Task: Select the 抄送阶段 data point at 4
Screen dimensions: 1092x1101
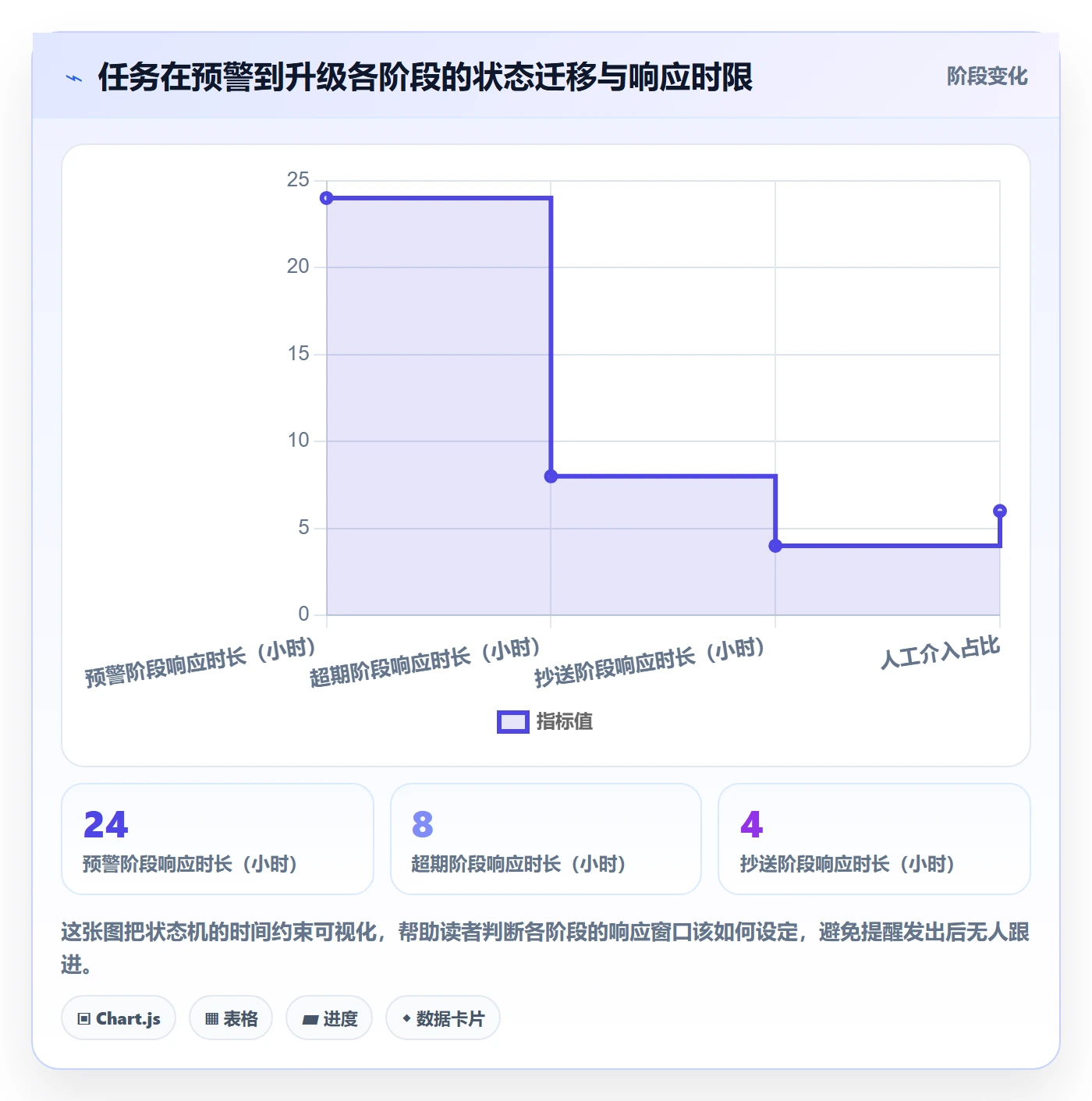Action: pos(775,546)
